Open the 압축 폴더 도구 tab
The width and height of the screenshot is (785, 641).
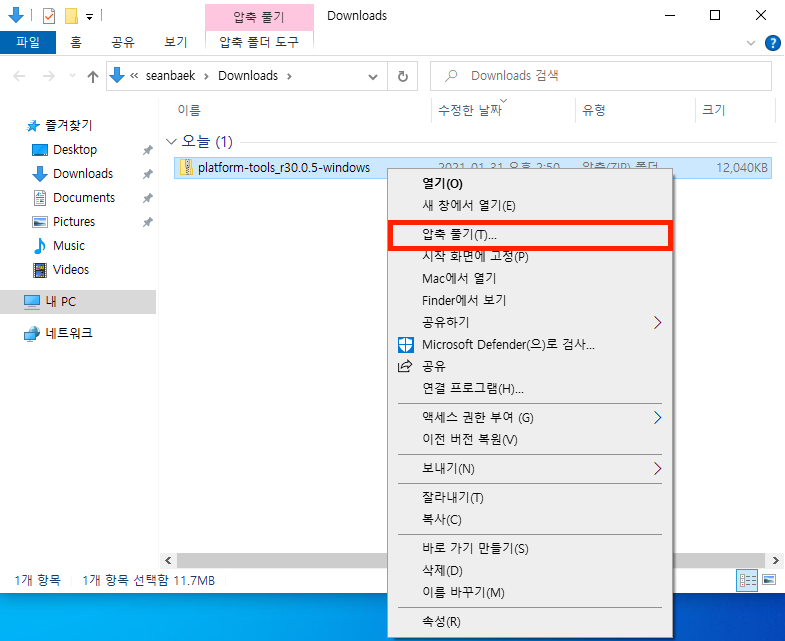point(259,42)
